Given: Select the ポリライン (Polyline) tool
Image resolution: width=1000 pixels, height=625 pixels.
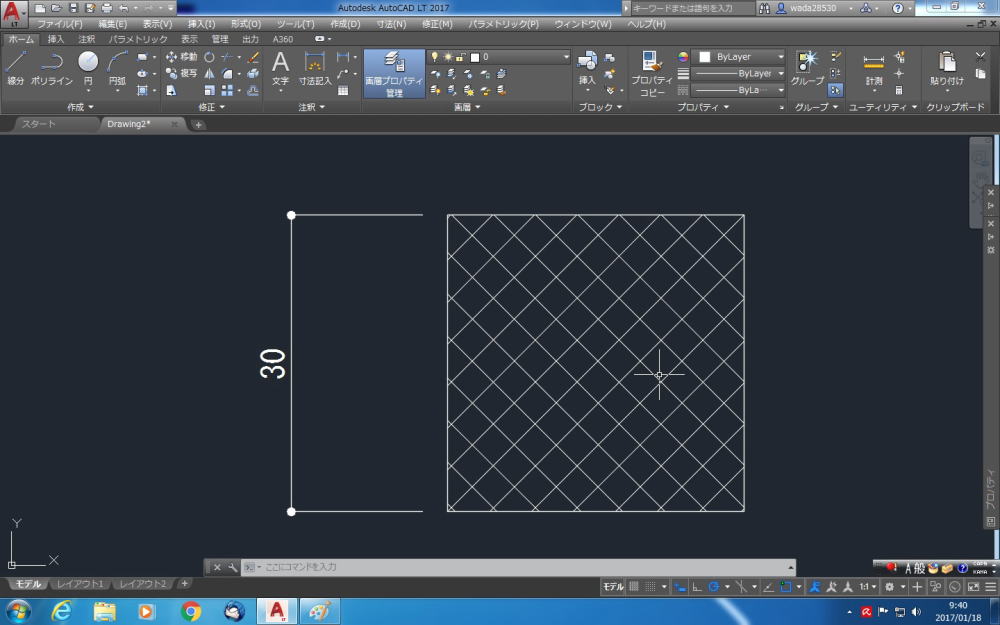Looking at the screenshot, I should click(52, 68).
